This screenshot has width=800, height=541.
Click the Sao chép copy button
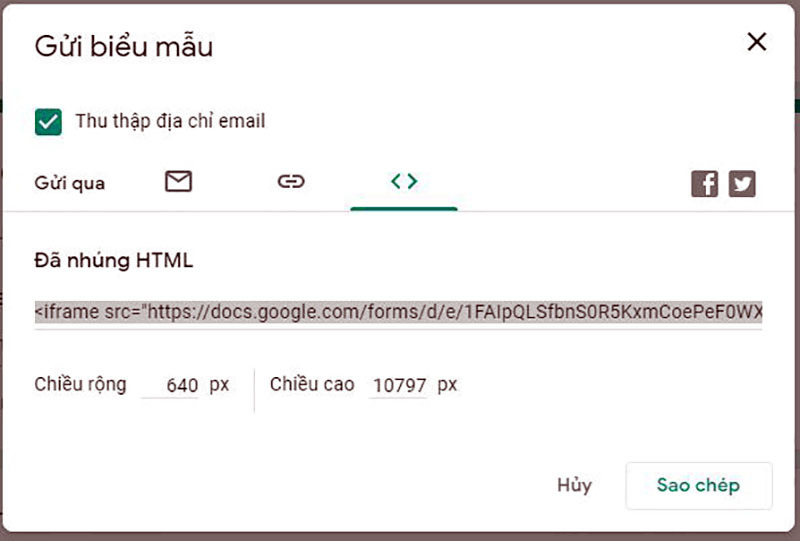coord(698,486)
